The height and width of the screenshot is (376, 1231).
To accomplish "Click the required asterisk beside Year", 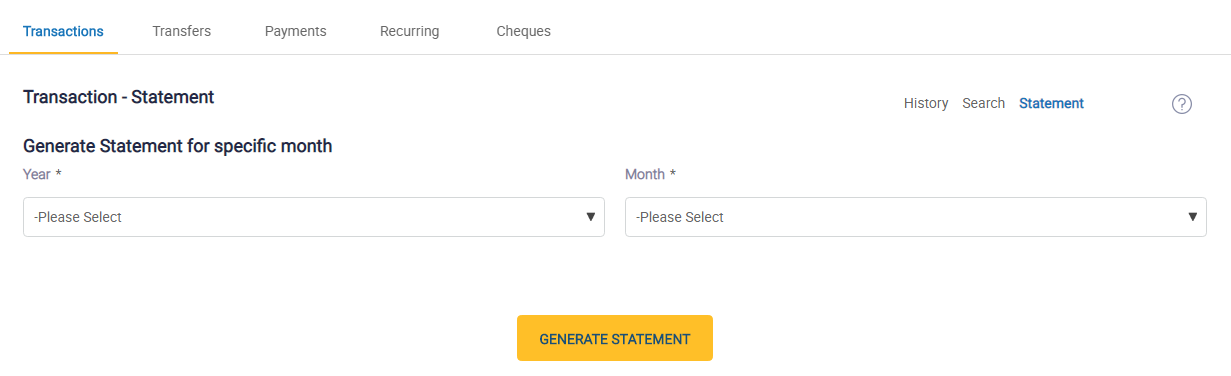I will [x=59, y=173].
